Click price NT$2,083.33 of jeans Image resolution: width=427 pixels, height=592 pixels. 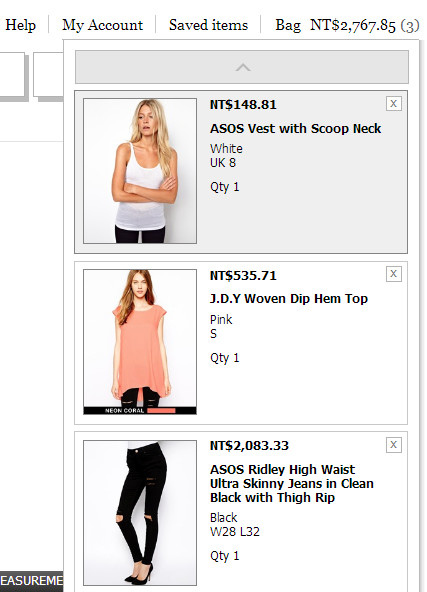pyautogui.click(x=249, y=446)
